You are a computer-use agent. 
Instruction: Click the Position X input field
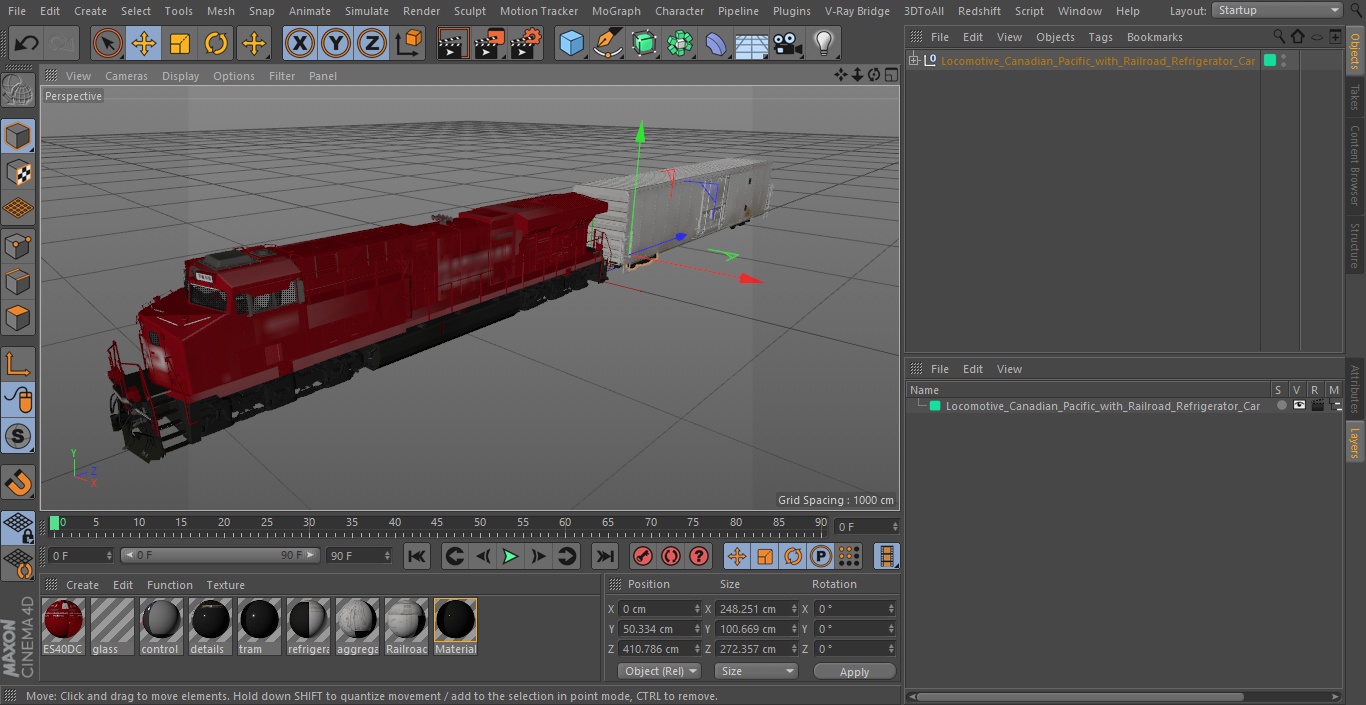coord(654,609)
